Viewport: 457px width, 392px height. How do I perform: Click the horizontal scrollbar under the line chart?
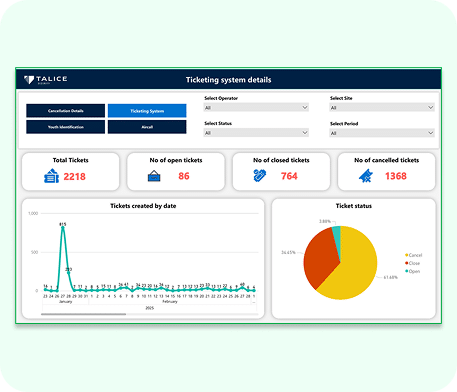pos(84,314)
